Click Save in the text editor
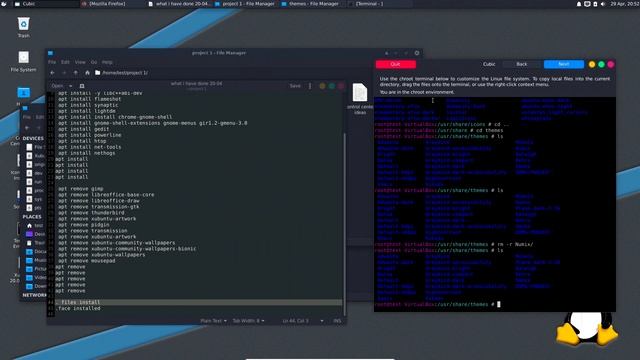 click(295, 86)
